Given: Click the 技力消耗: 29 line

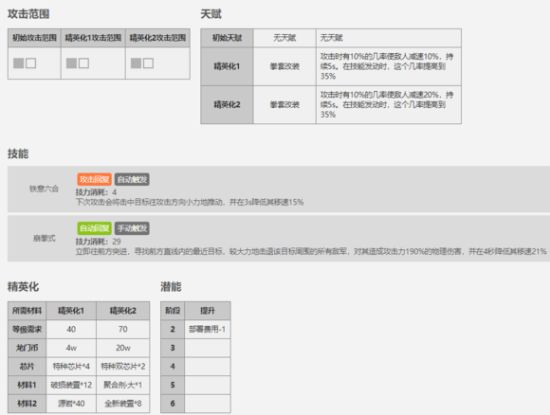Looking at the screenshot, I should (x=98, y=241).
